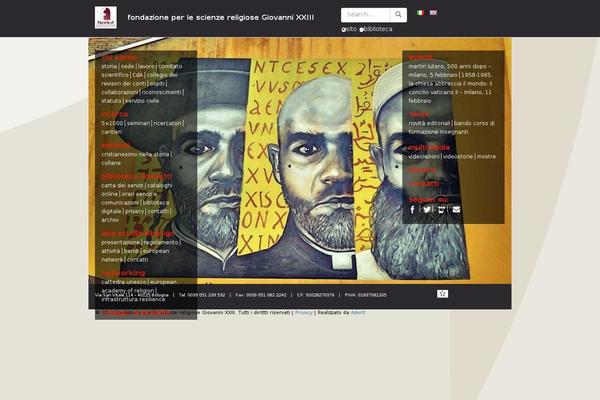Switch language with the English flag
The image size is (600, 400).
click(x=433, y=13)
